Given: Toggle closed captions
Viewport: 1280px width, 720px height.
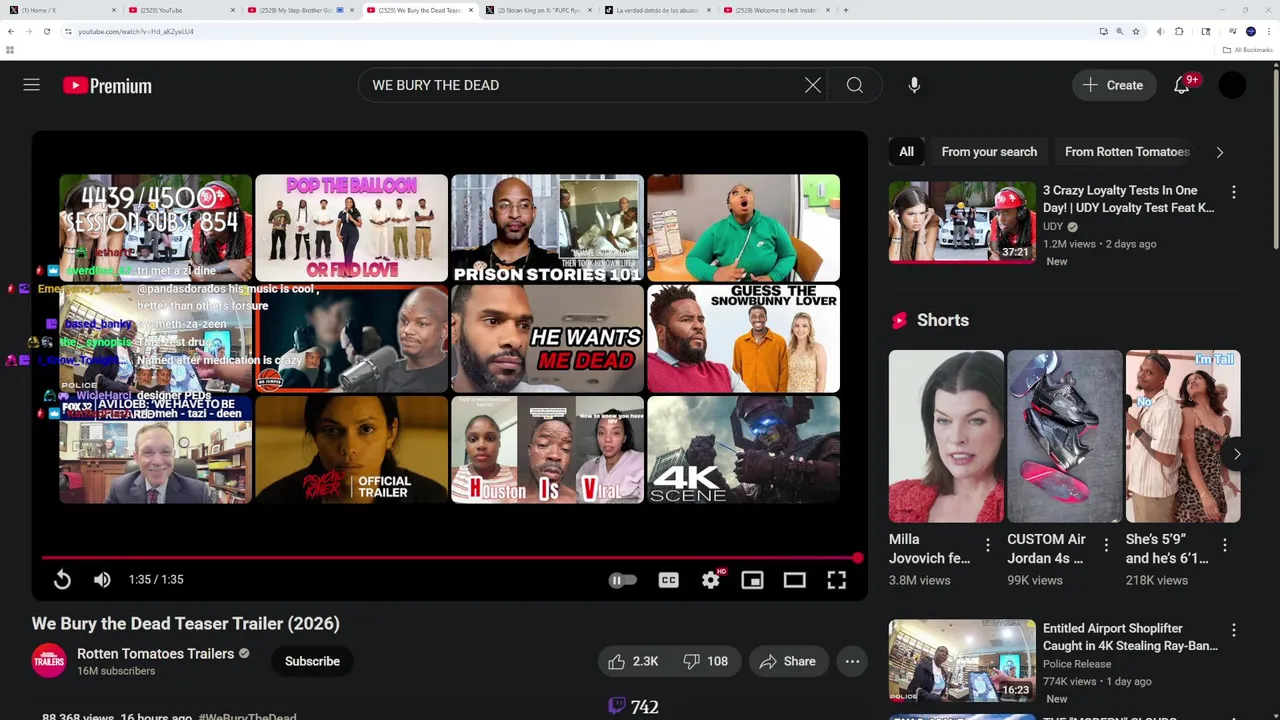Looking at the screenshot, I should pyautogui.click(x=668, y=580).
